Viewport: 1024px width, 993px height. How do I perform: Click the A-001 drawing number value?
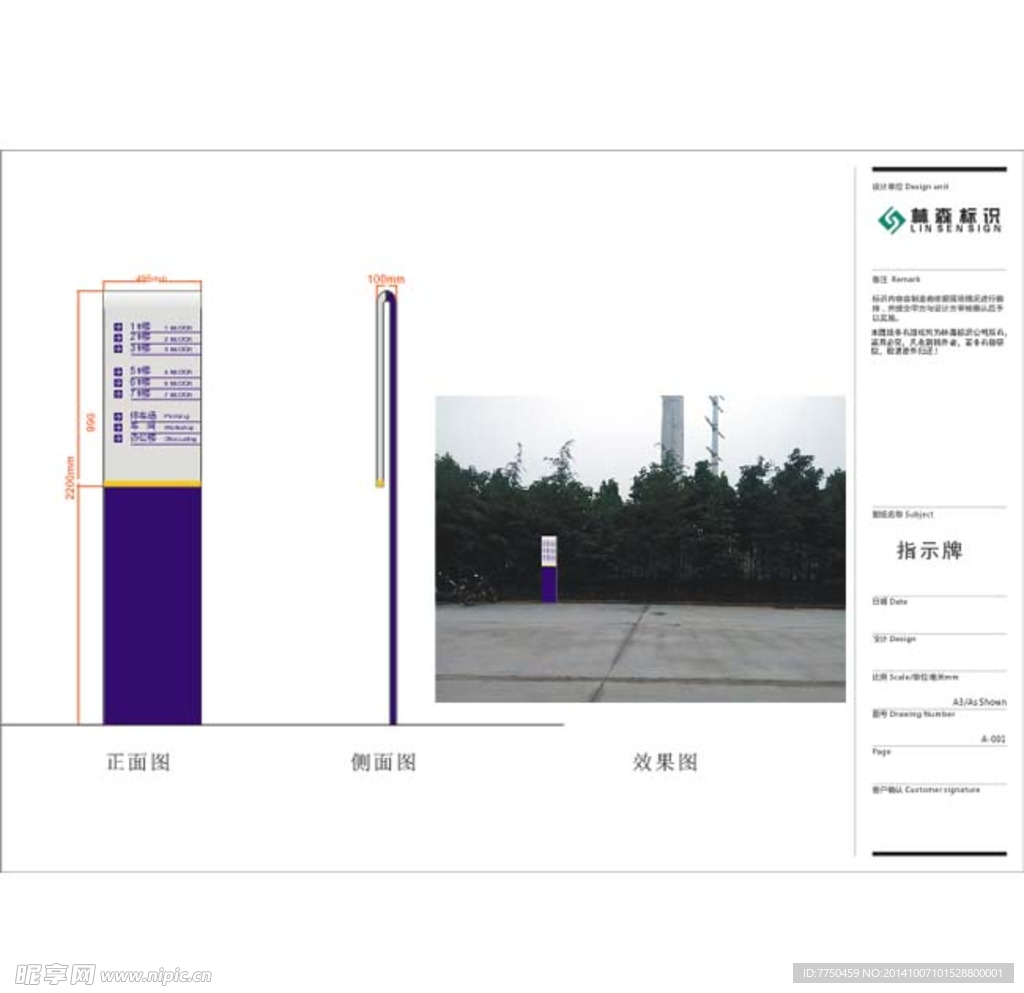[x=993, y=739]
